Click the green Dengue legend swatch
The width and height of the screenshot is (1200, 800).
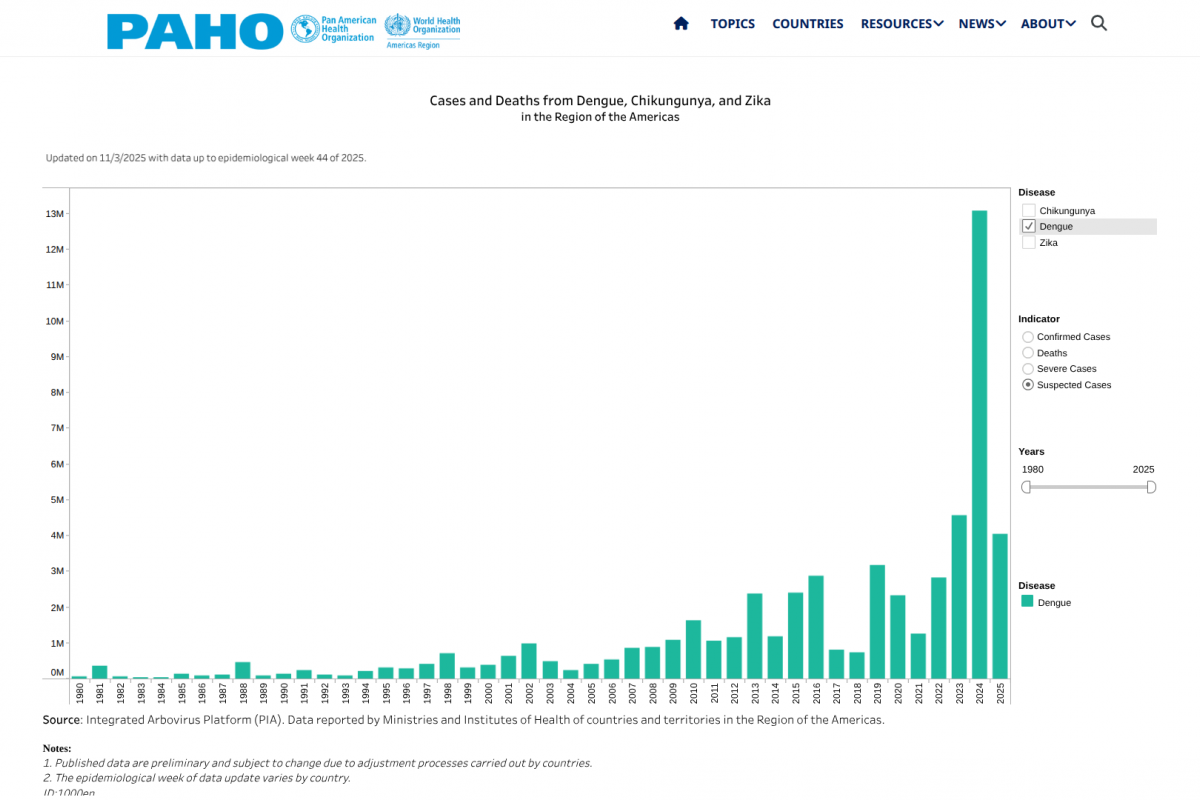(1027, 602)
